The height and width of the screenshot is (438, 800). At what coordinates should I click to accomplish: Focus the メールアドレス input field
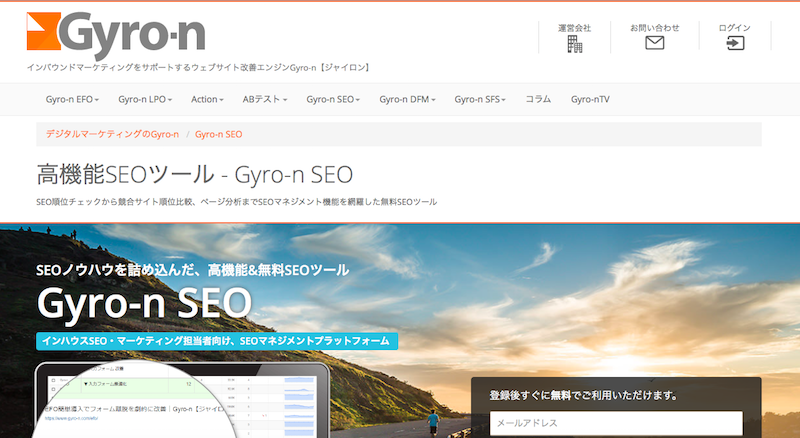point(616,423)
